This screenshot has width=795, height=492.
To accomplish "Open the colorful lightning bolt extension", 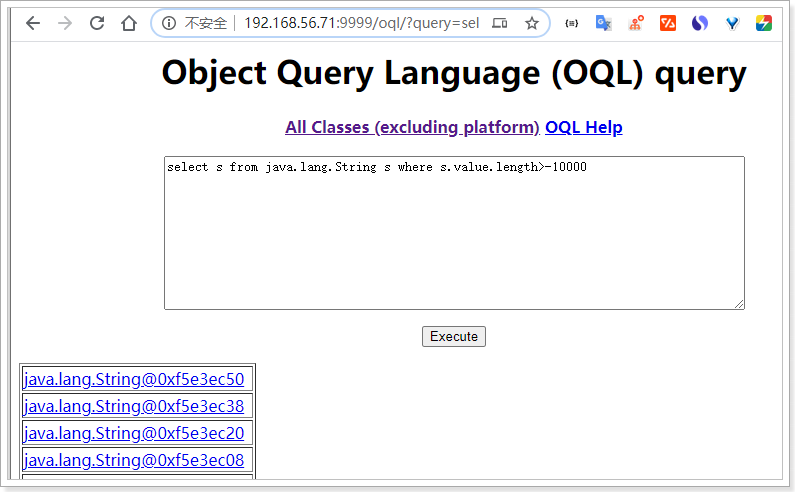I will (x=764, y=23).
